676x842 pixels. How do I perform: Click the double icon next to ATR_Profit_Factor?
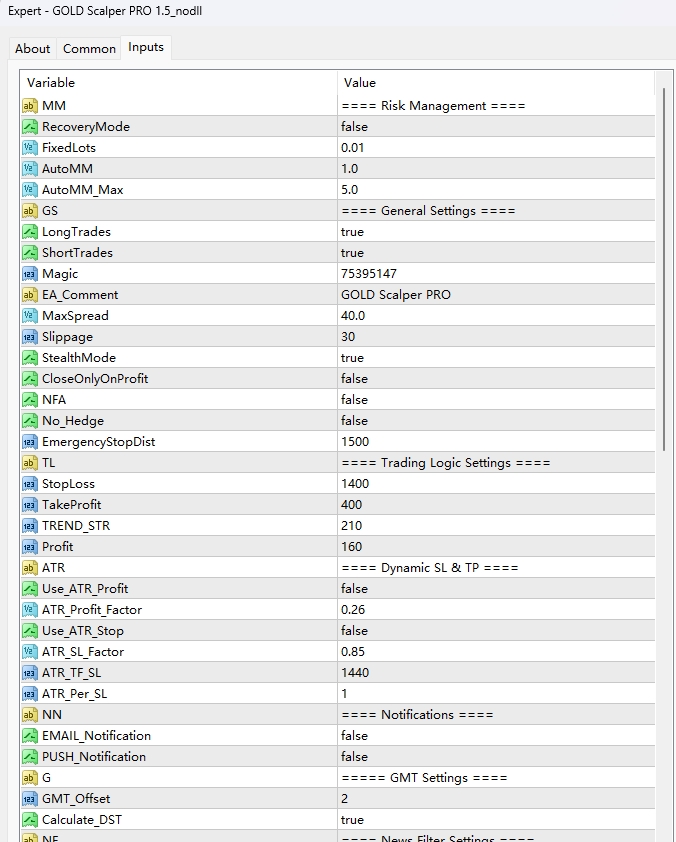pyautogui.click(x=30, y=610)
